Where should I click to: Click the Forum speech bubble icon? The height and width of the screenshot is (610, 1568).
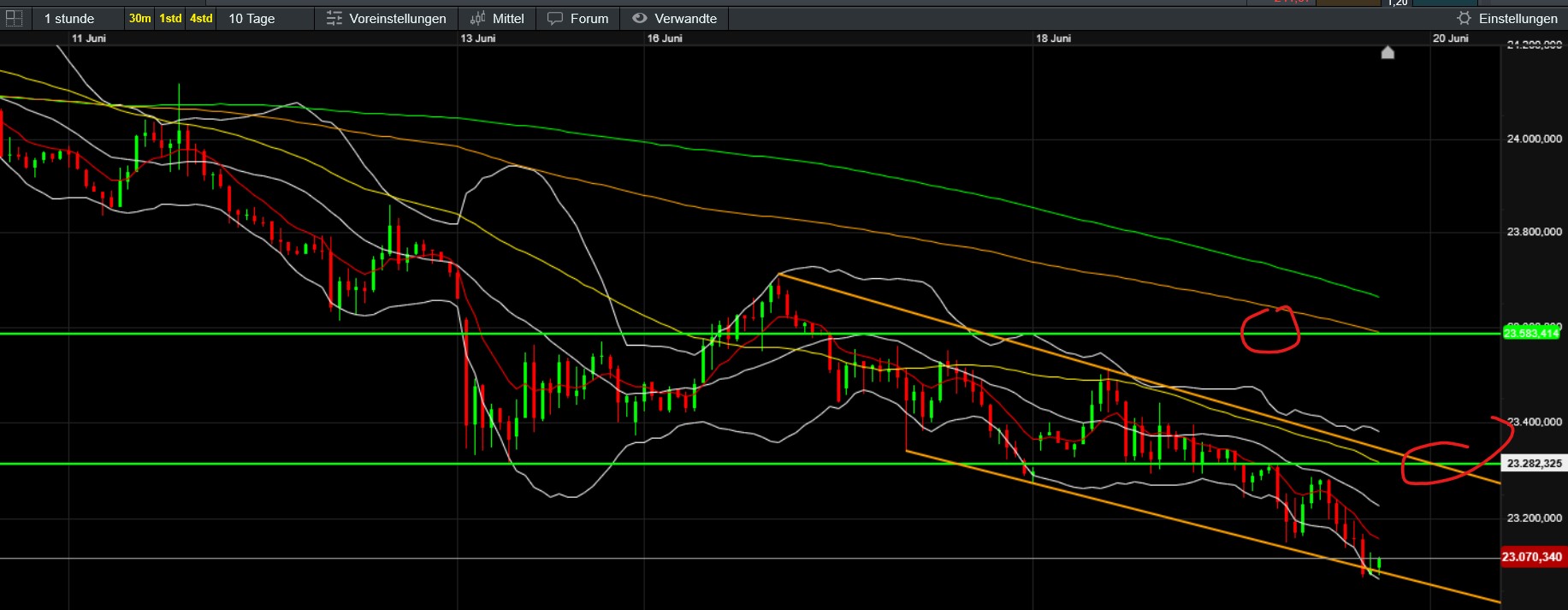(x=555, y=18)
